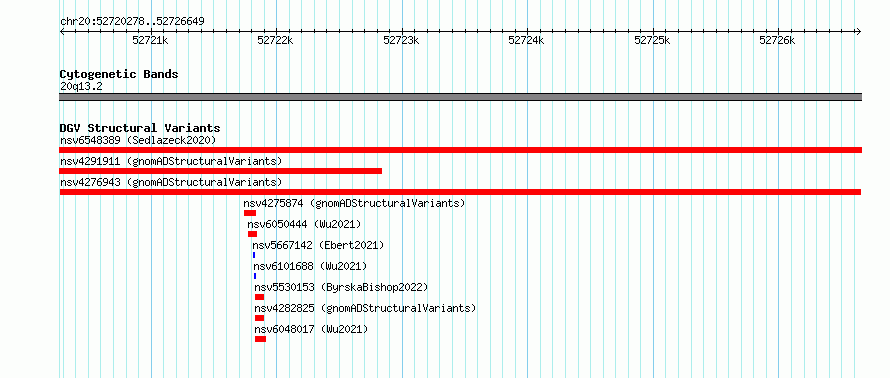The image size is (890, 378).
Task: Open nsv5530153 (ByrskaBishop2022) variant label
Action: 341,287
